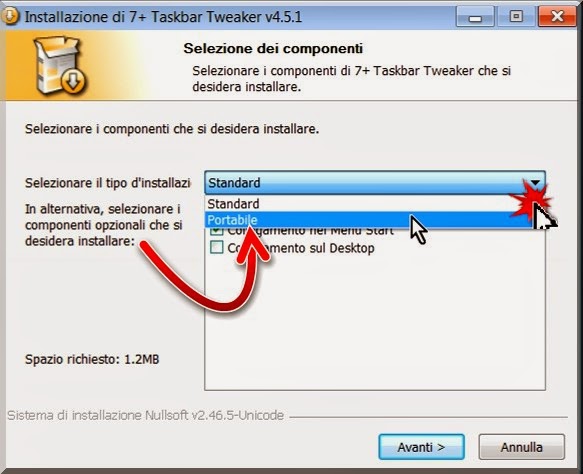583x474 pixels.
Task: Close the installer with the red X
Action: (557, 17)
